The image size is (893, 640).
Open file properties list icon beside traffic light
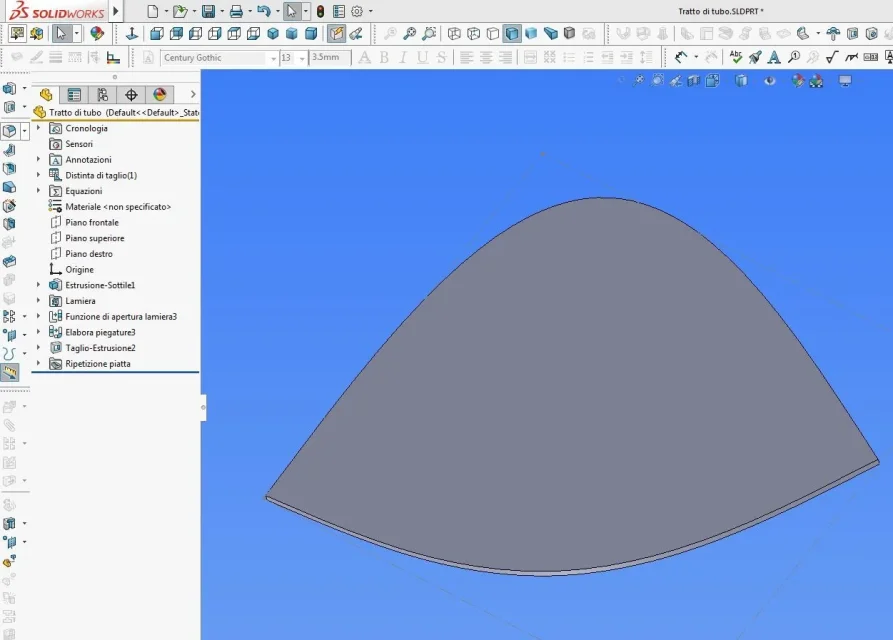[x=339, y=11]
